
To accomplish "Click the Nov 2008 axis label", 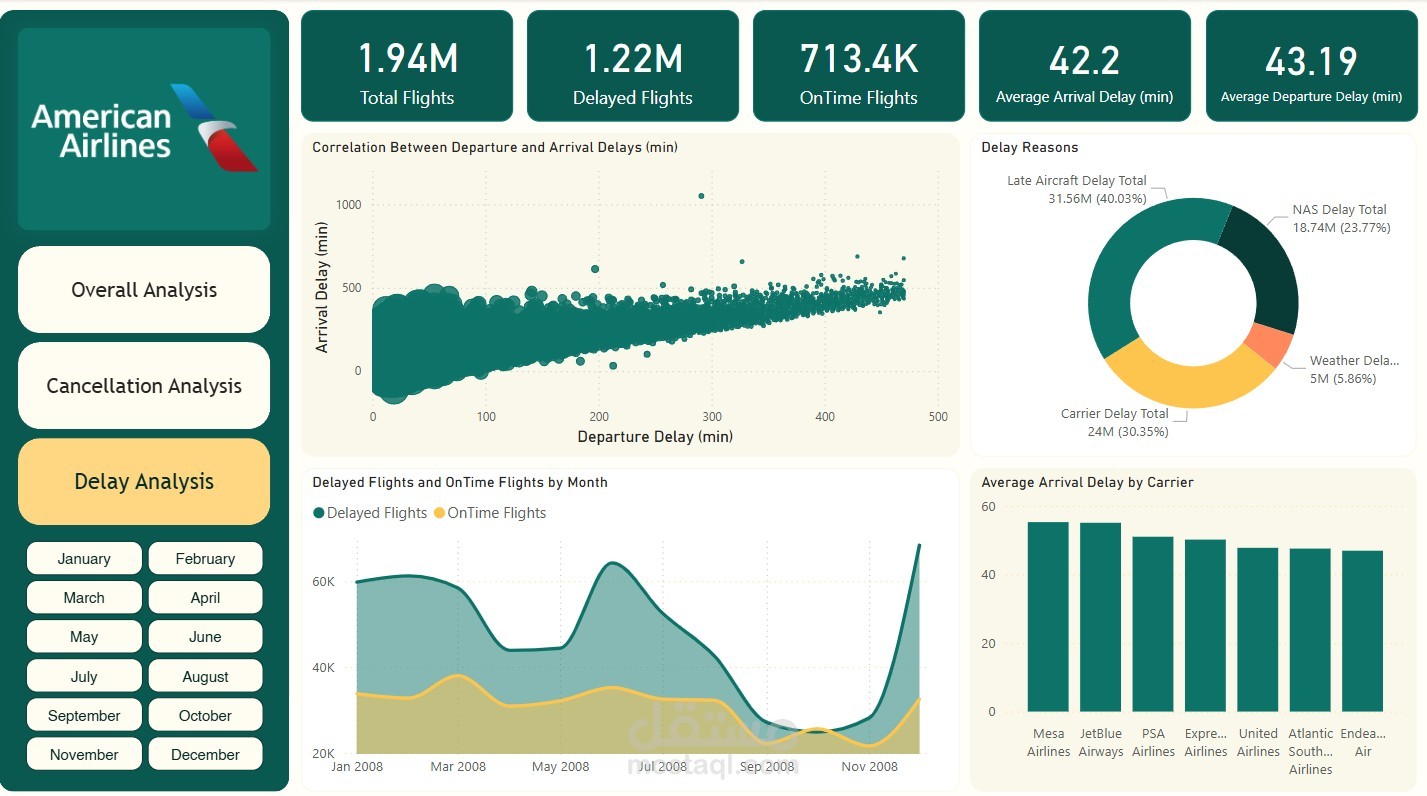I will [870, 767].
